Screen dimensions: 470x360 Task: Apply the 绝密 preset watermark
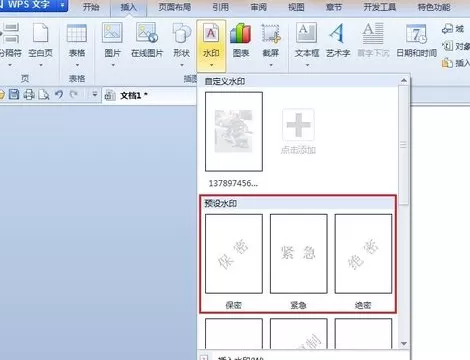point(363,254)
